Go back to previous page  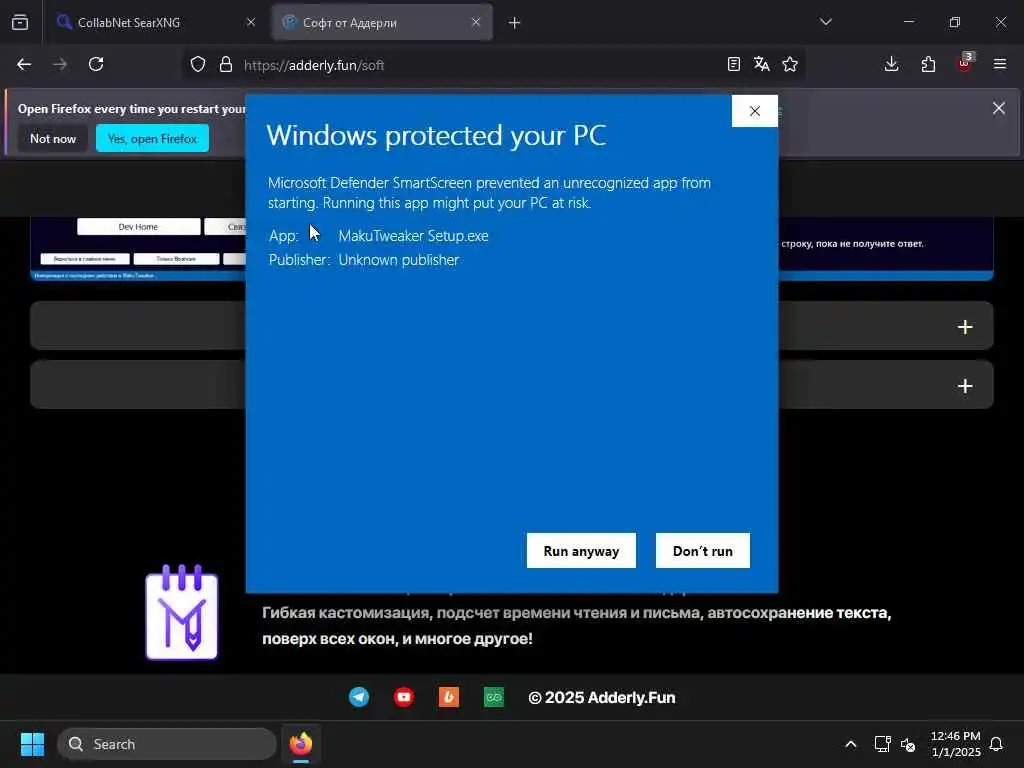tap(24, 64)
